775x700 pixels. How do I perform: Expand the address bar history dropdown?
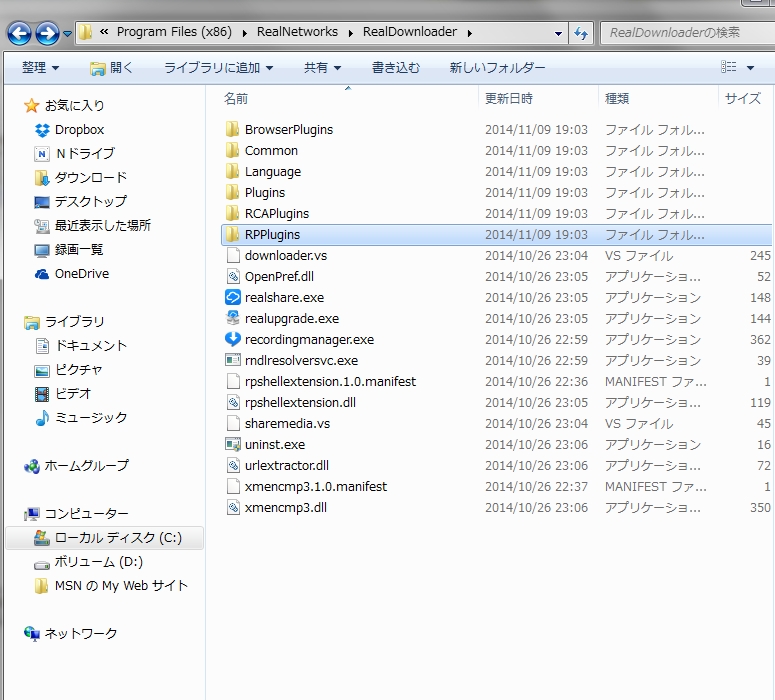click(x=558, y=34)
